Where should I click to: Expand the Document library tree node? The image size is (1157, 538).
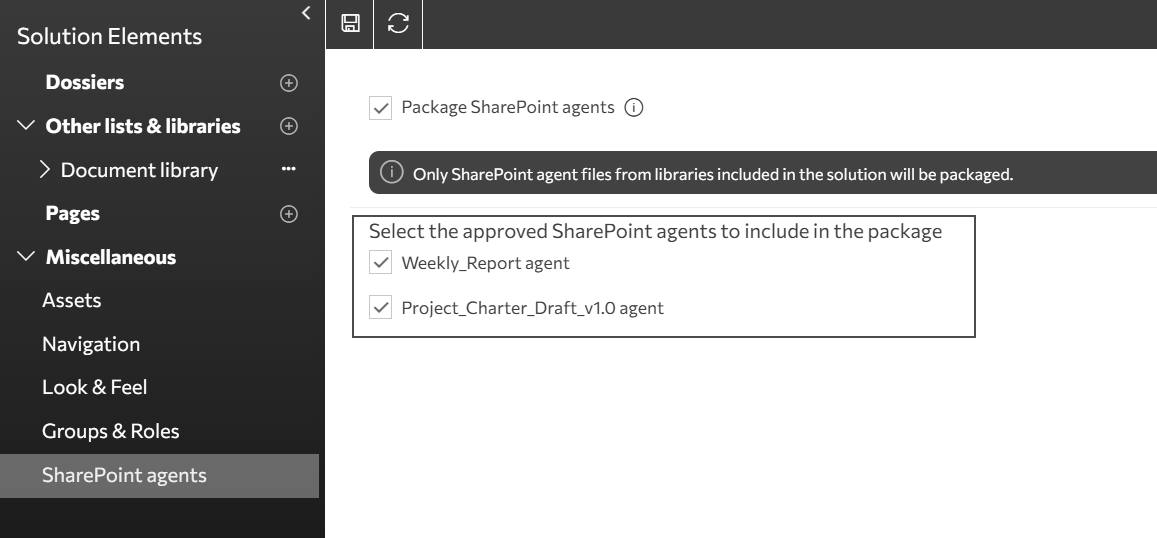(x=44, y=170)
